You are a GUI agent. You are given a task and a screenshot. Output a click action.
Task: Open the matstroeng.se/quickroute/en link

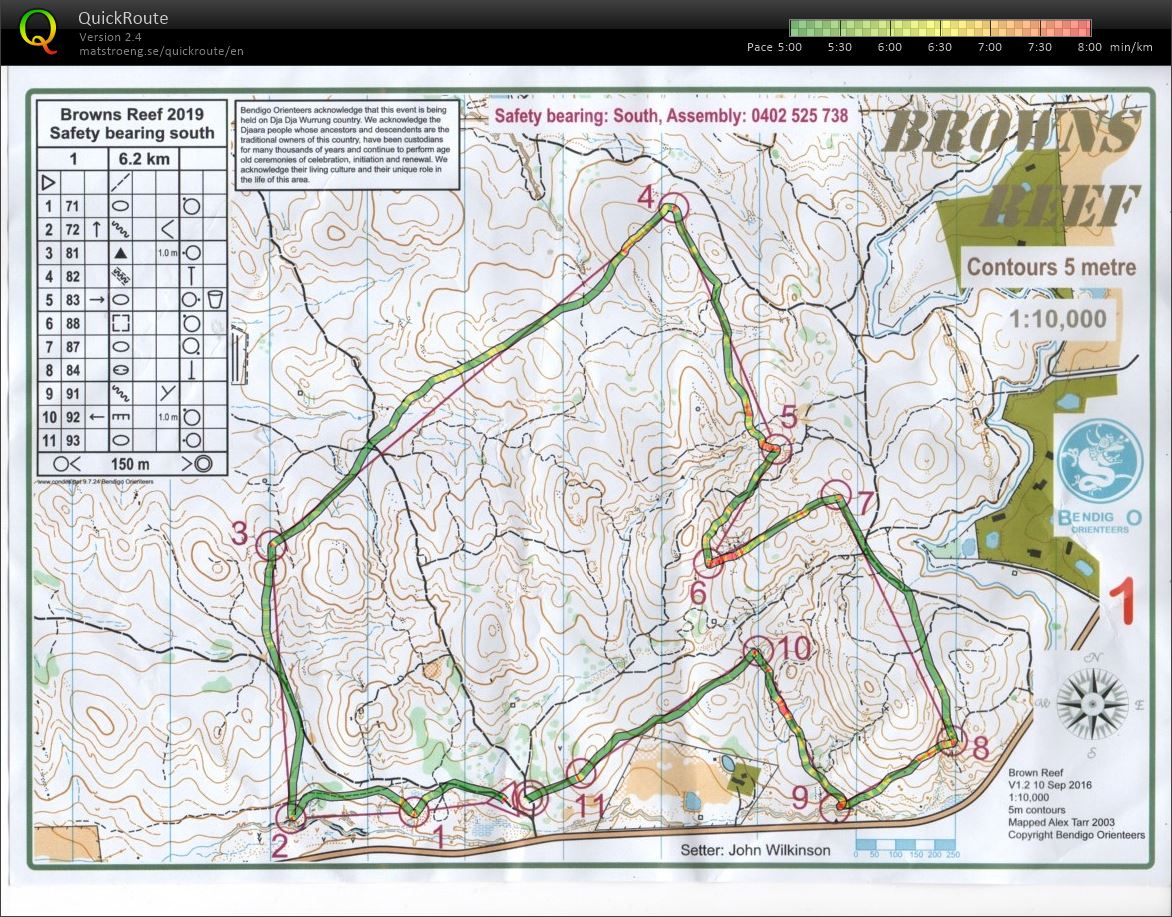pos(161,51)
